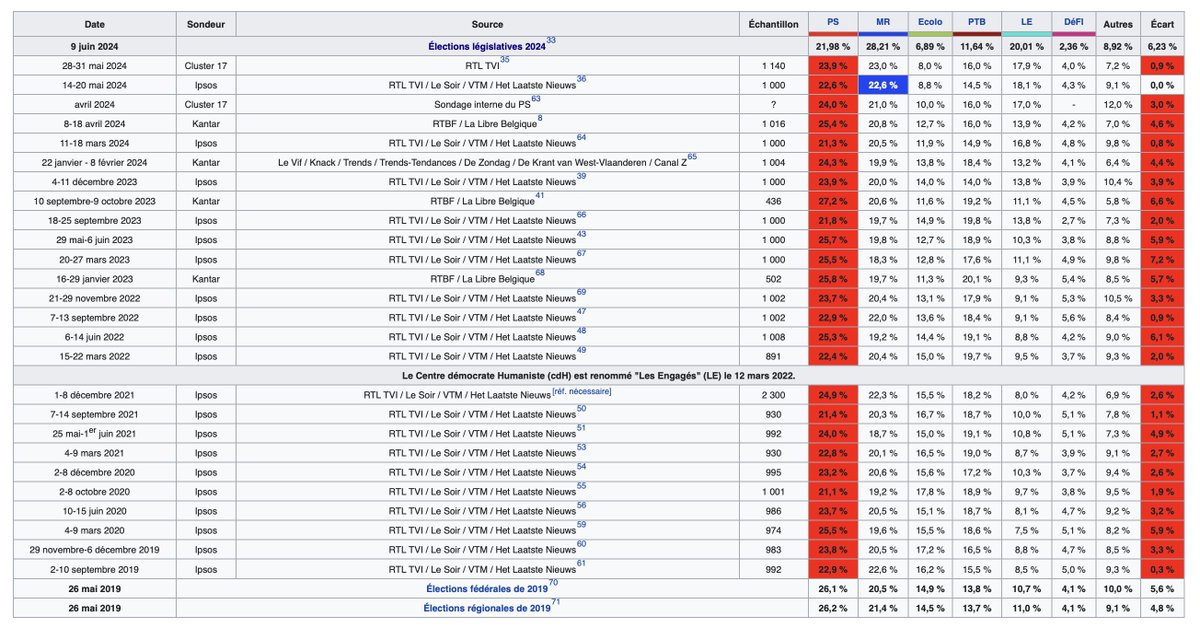
Task: Click footnote reference 70
Action: (x=553, y=583)
